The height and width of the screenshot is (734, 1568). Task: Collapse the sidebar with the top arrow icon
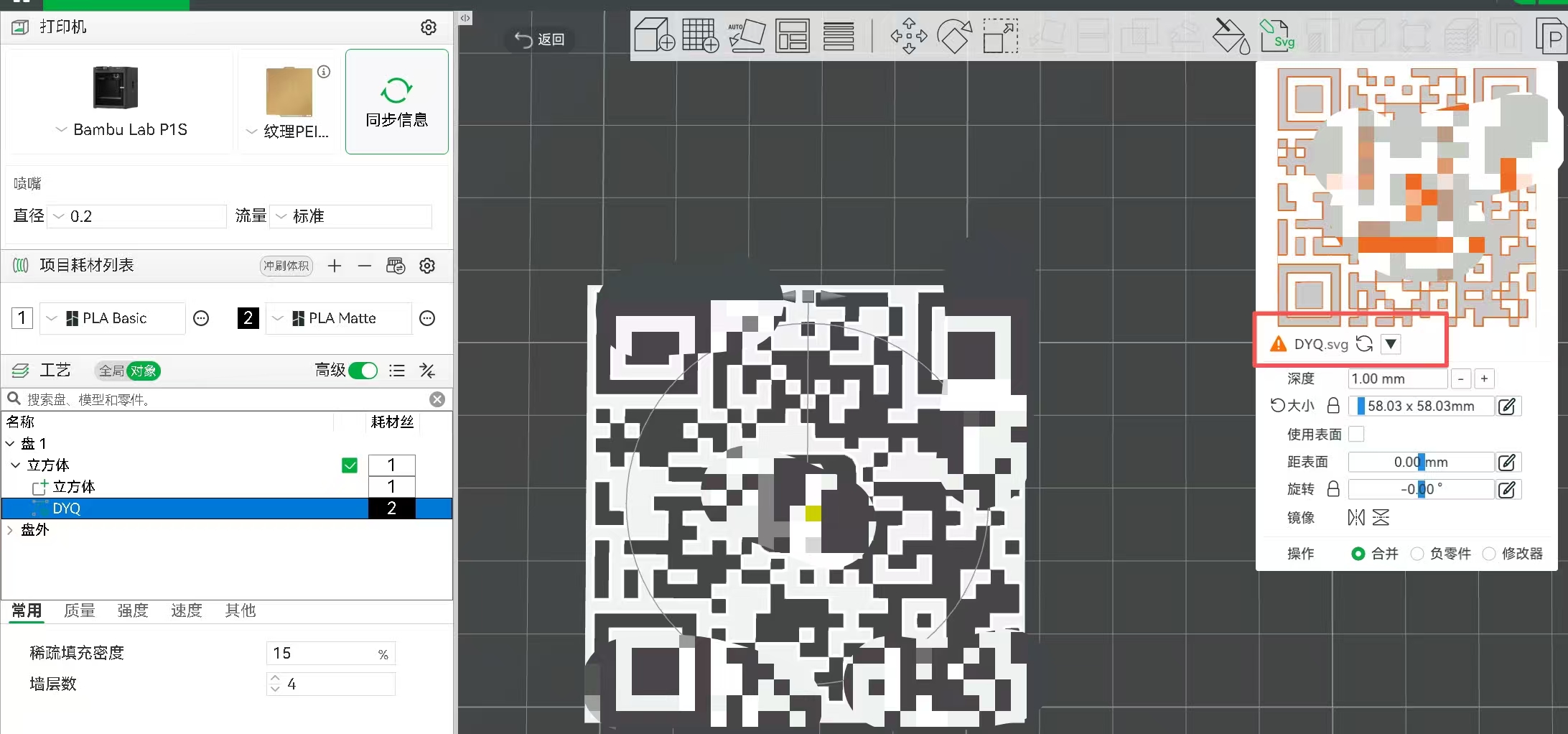465,18
